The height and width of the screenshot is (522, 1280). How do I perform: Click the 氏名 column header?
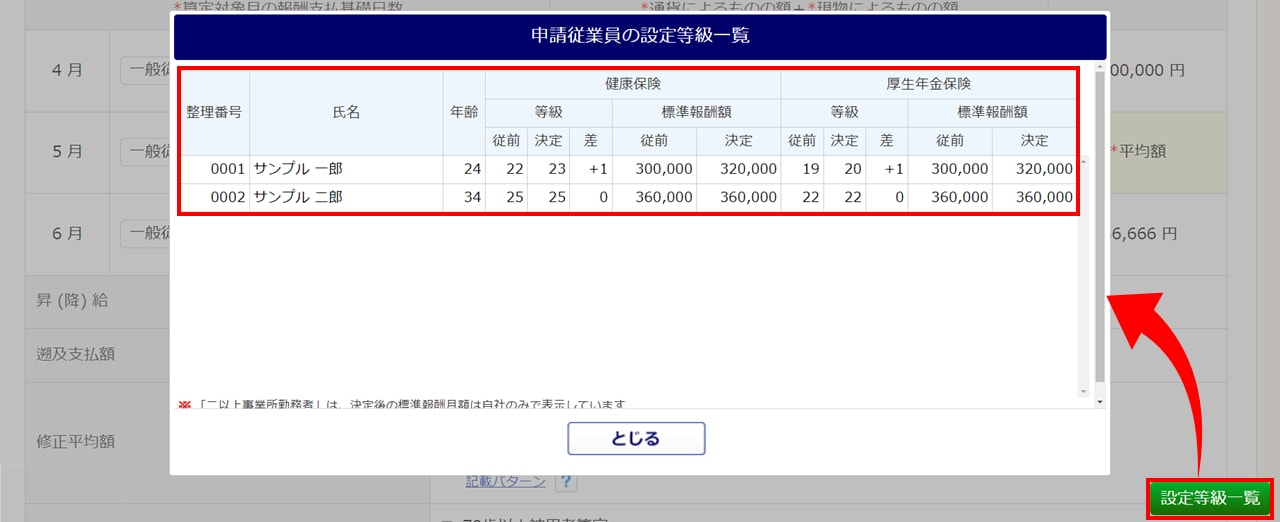click(346, 112)
